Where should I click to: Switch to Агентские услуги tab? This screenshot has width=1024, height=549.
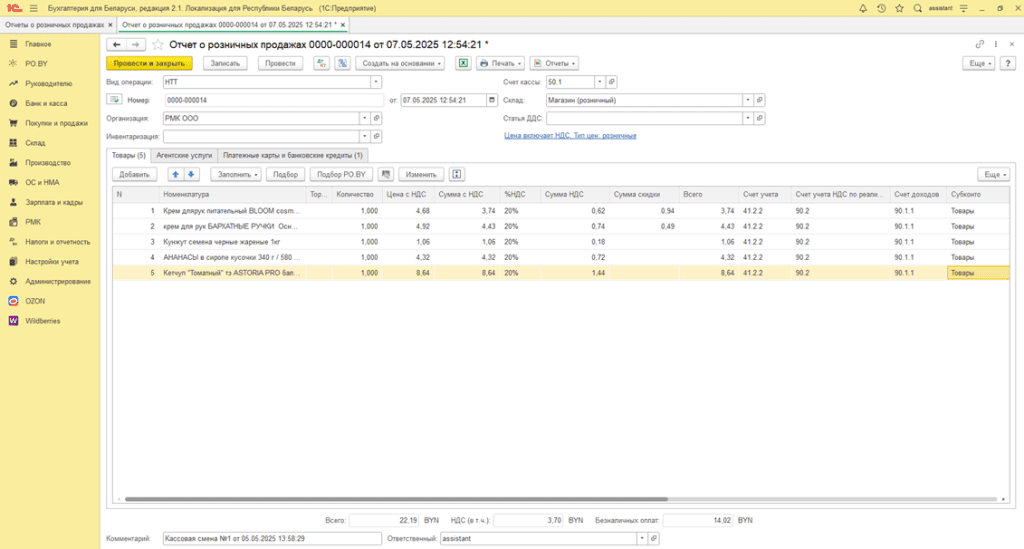pos(184,155)
